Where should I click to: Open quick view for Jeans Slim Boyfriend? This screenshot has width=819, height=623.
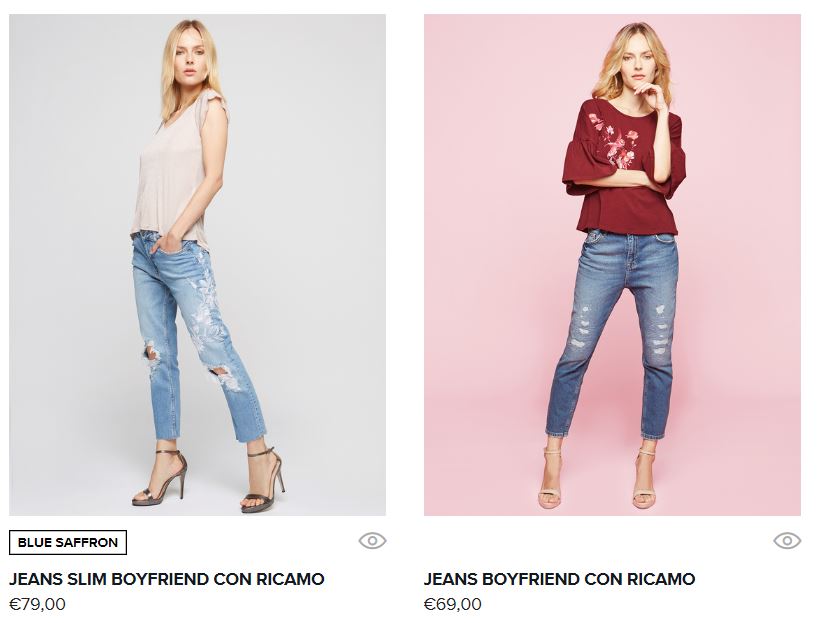372,540
